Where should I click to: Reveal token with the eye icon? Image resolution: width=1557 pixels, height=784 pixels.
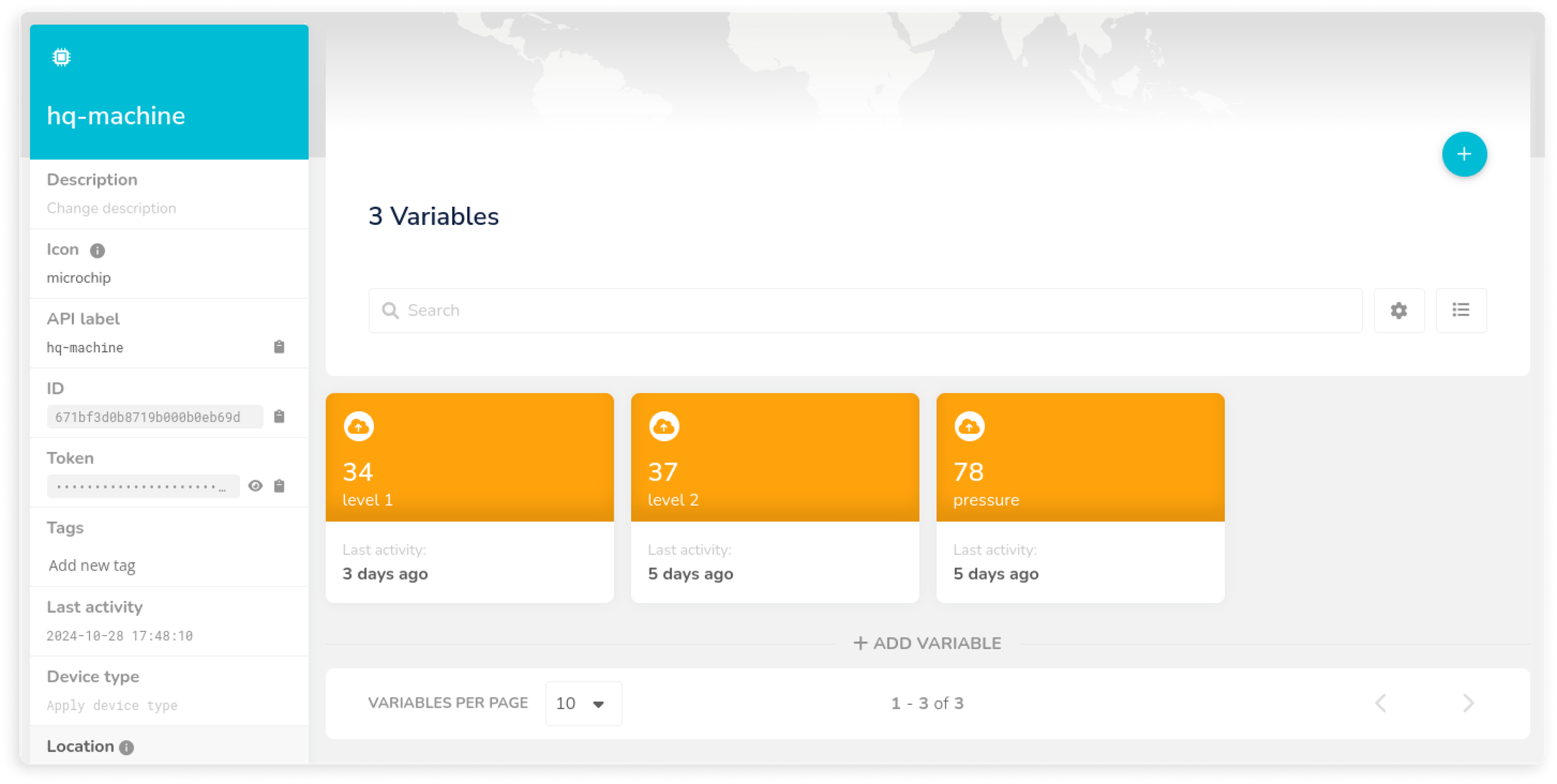[256, 486]
